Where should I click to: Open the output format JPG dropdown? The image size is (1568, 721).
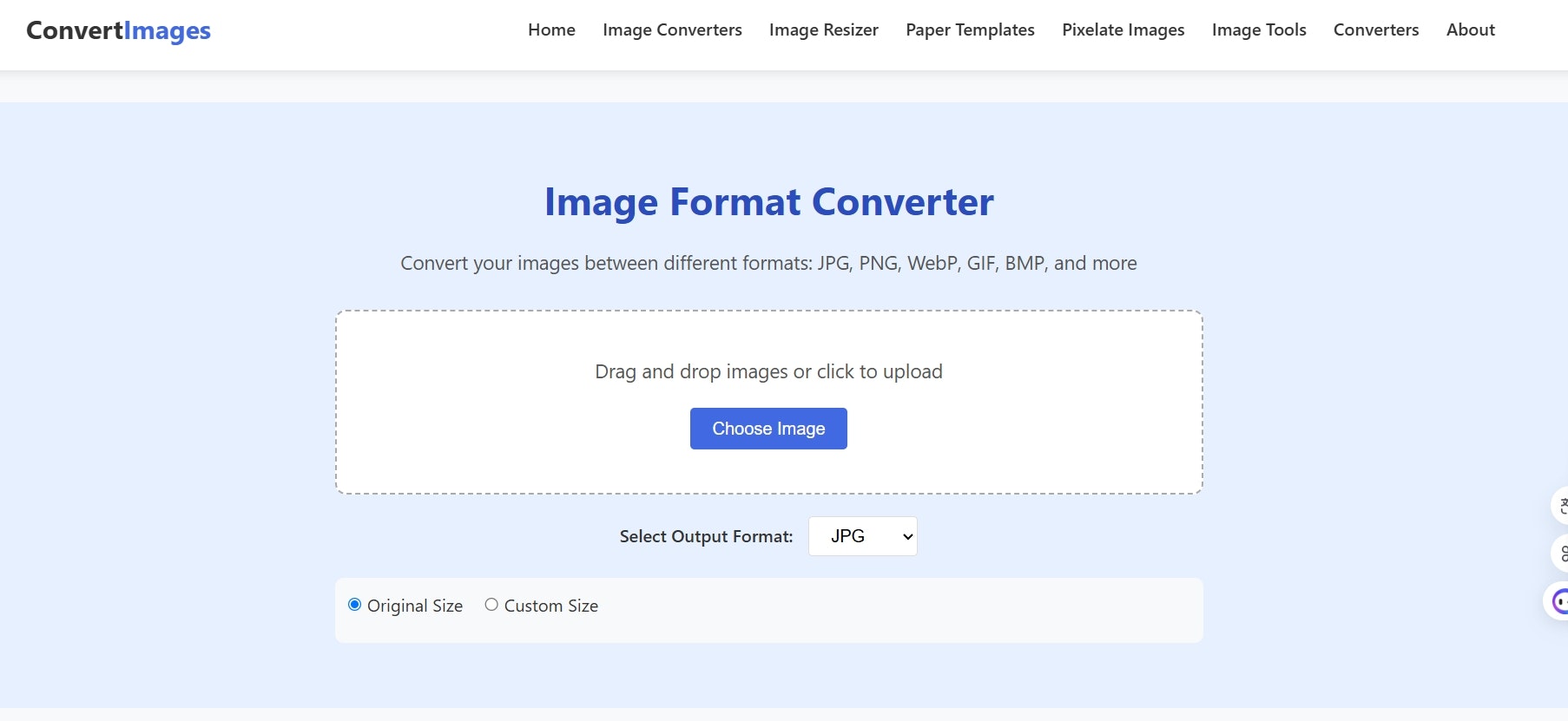[863, 536]
